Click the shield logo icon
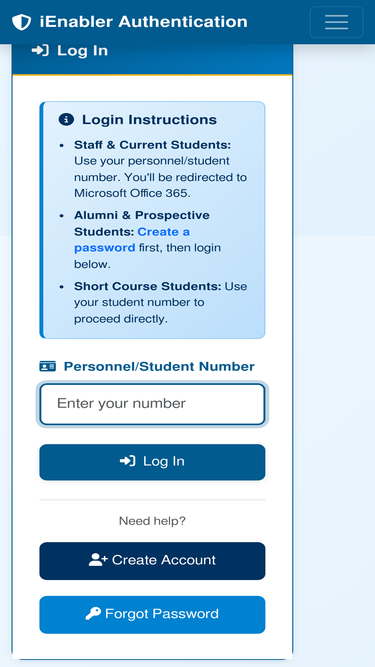 (21, 22)
